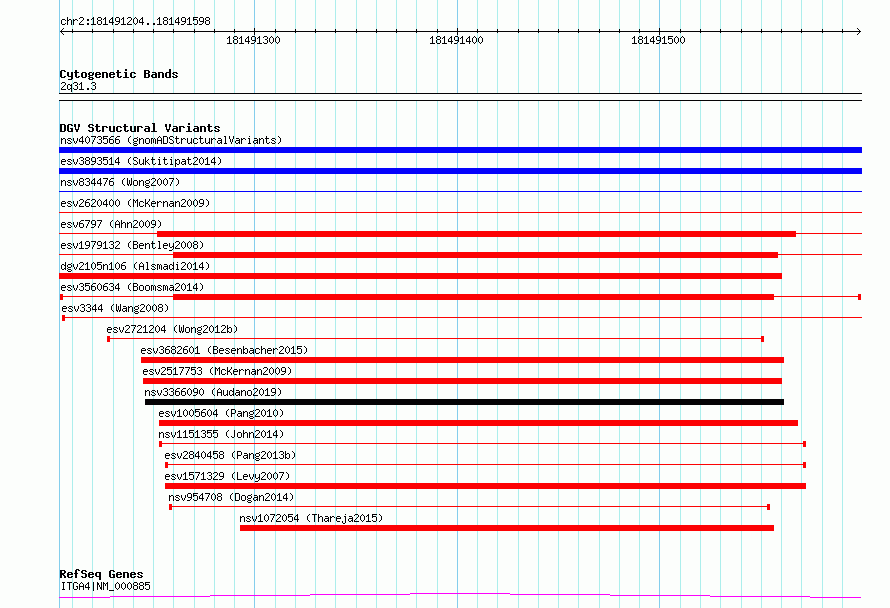This screenshot has height=608, width=890.
Task: Open the esv2620400 McKernan2009 variant
Action: pos(135,203)
